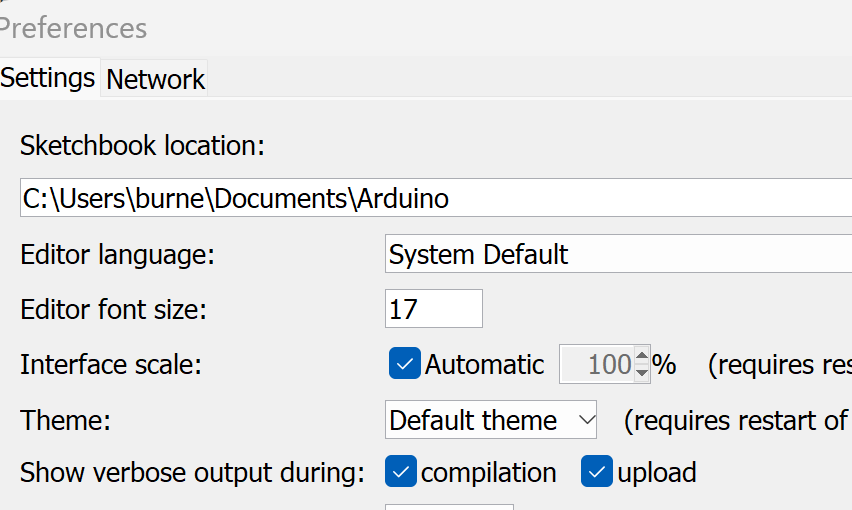Click the "Sketchbook location:" label
852x510 pixels.
[x=142, y=146]
